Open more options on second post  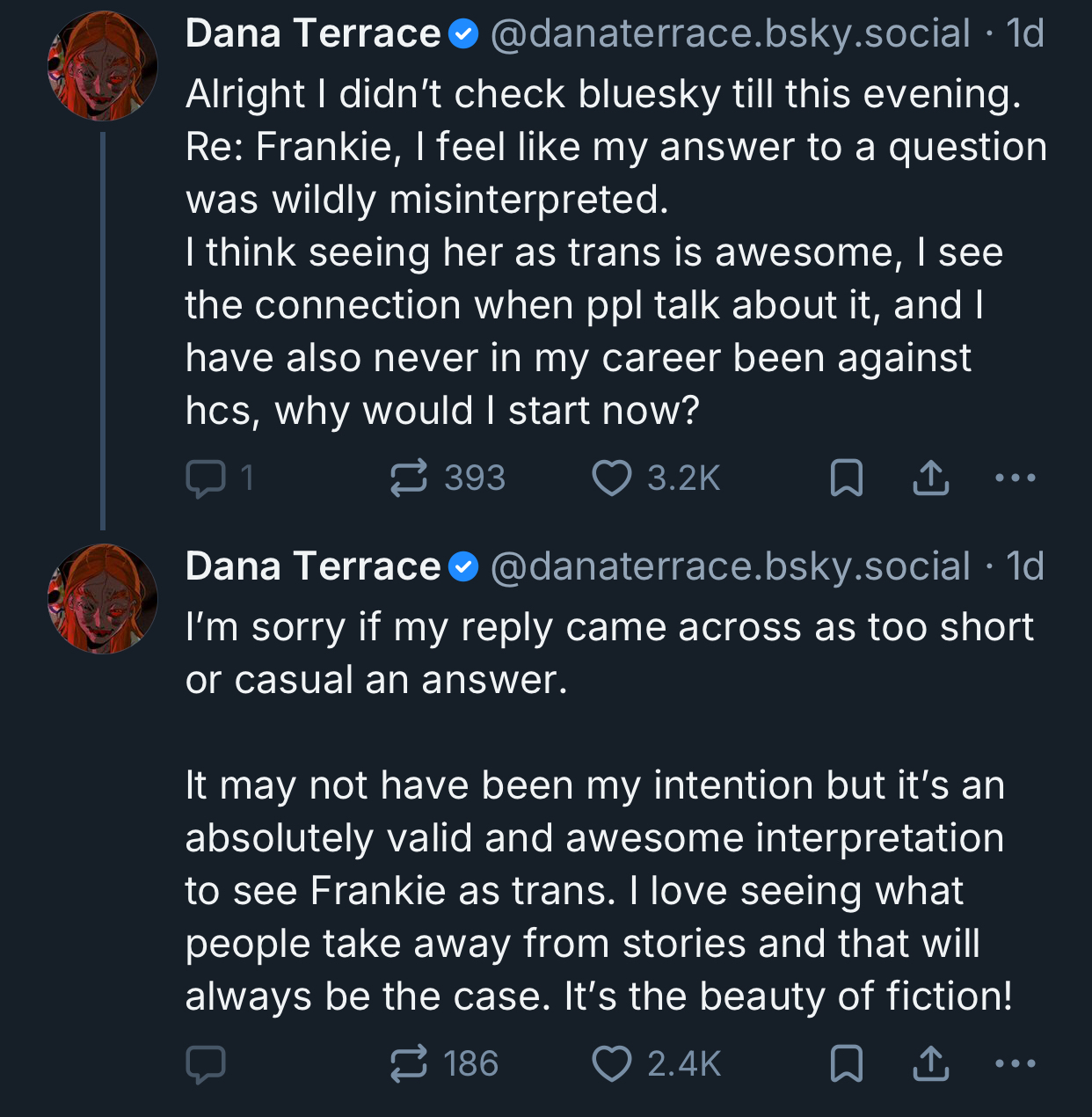pos(1016,1064)
